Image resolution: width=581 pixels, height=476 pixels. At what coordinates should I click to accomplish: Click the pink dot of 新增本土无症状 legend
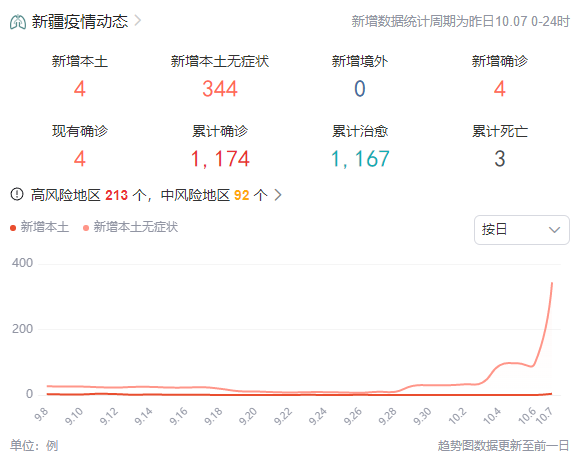[86, 228]
